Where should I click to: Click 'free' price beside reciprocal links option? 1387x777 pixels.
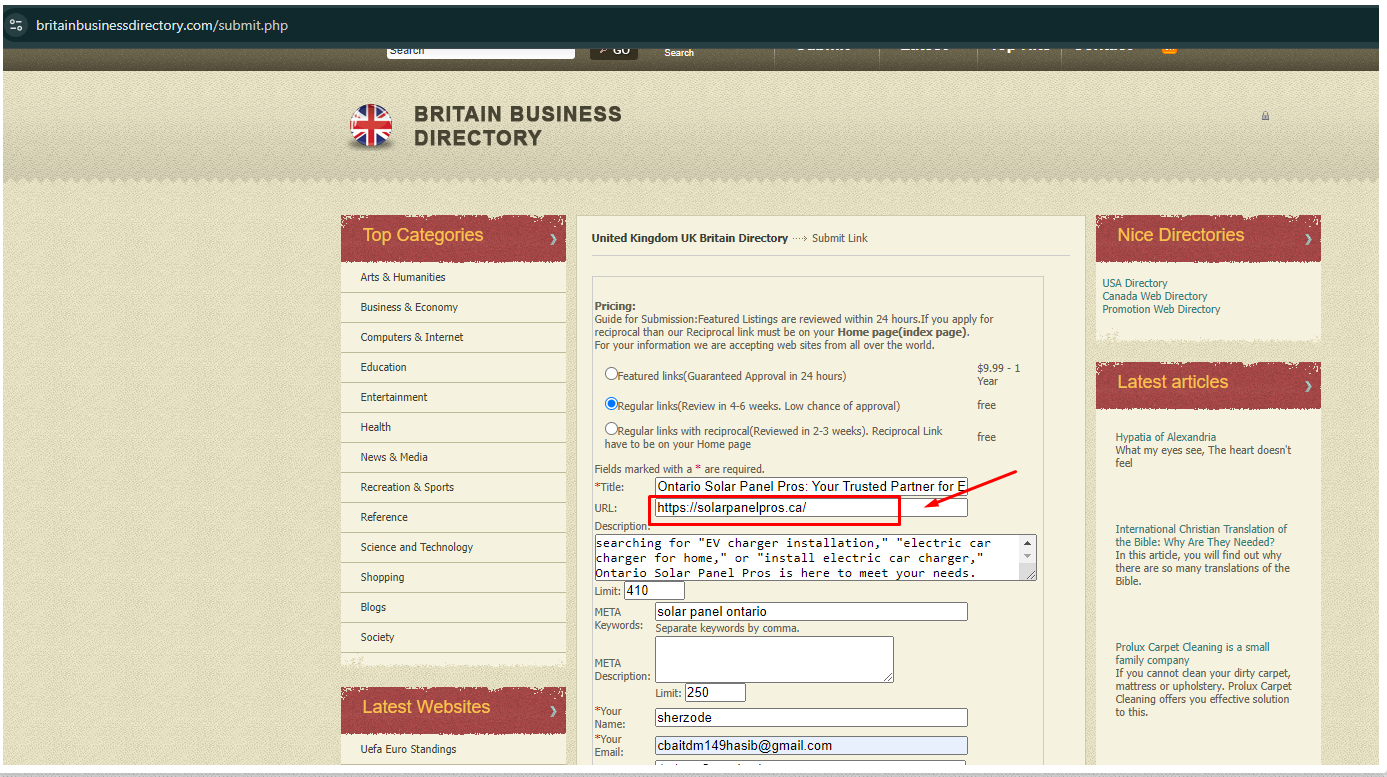pyautogui.click(x=986, y=437)
